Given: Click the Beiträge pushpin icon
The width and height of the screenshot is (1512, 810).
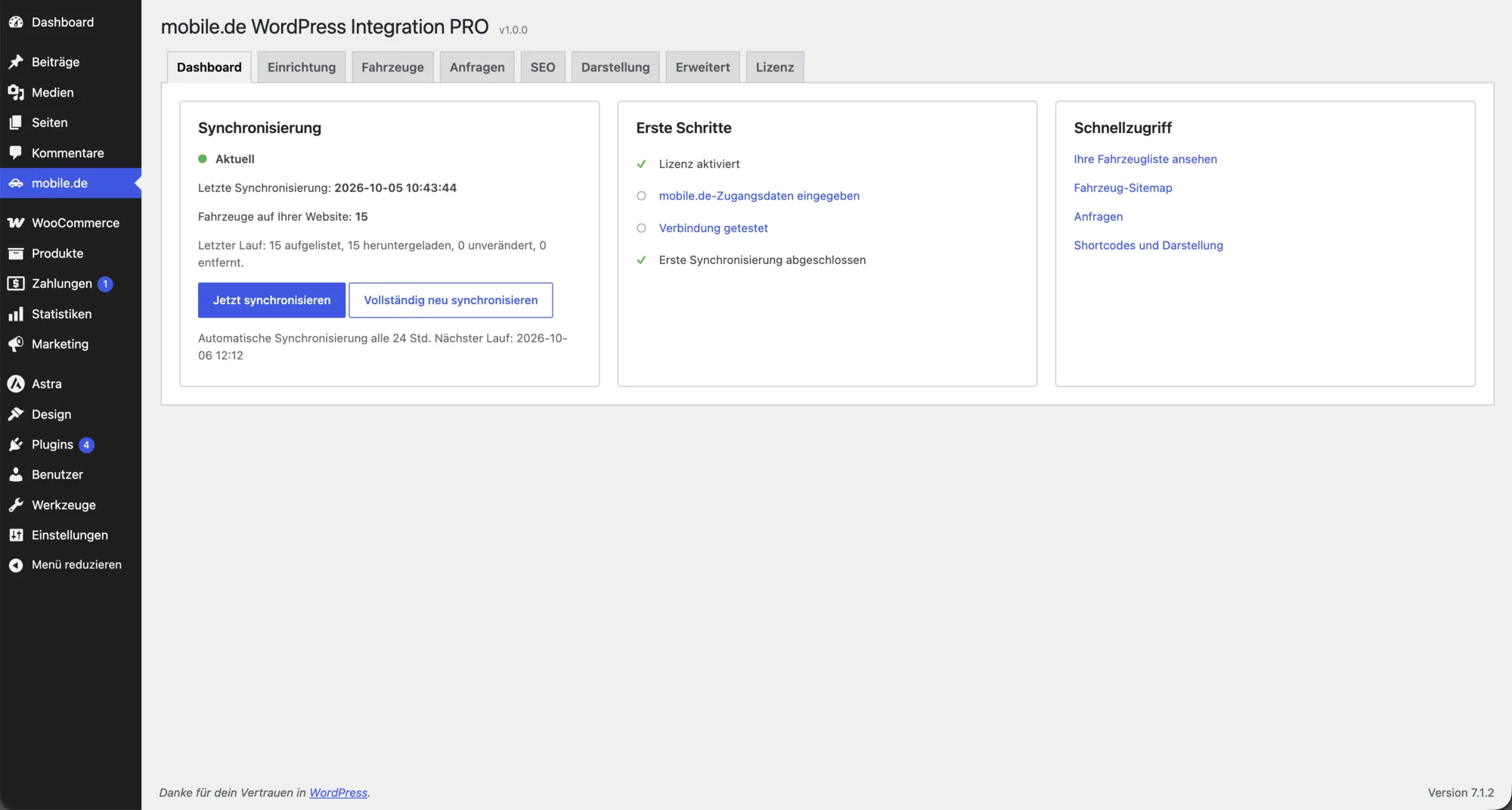Looking at the screenshot, I should [16, 62].
